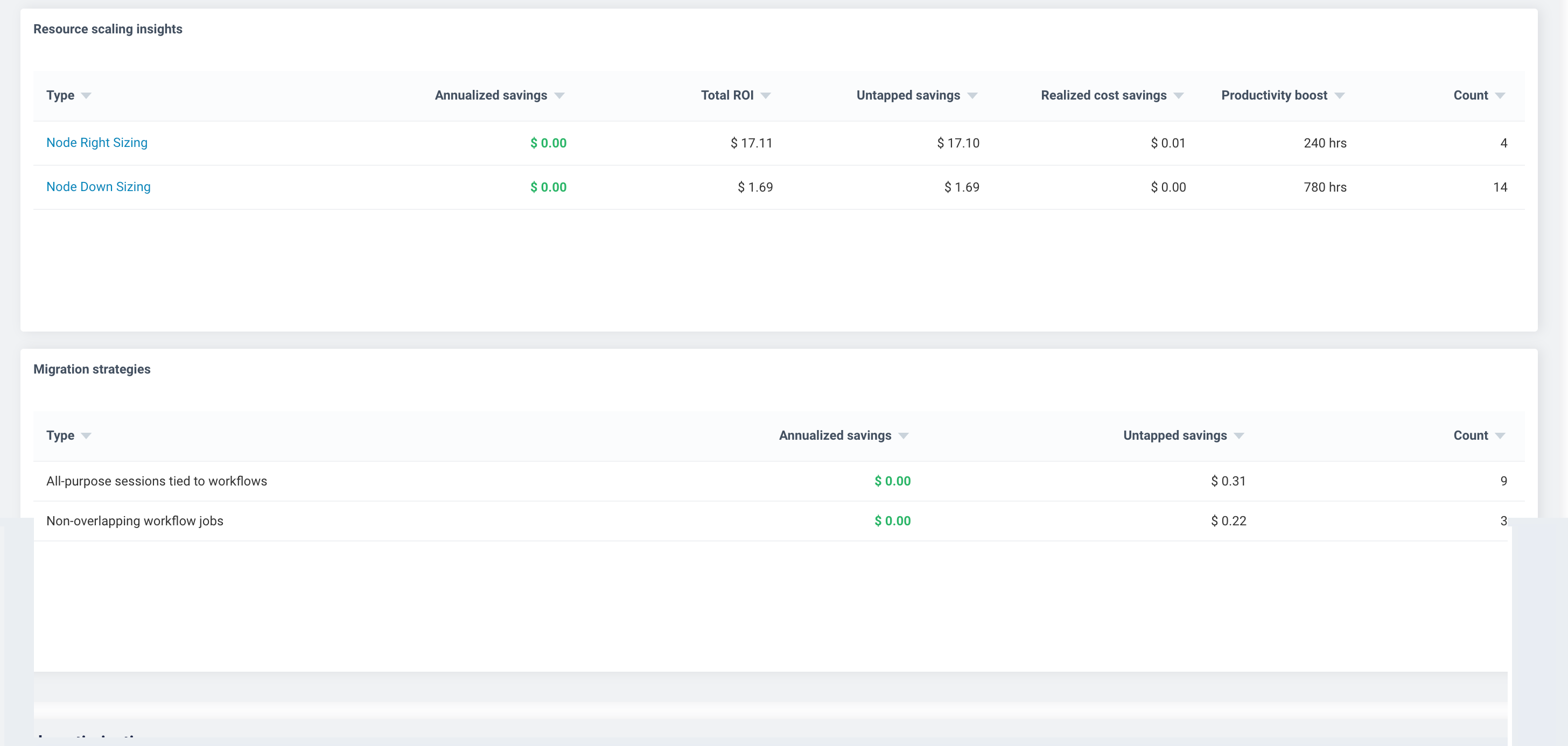Click Total ROI sort arrow
Screen dimensions: 1568x746
tap(766, 95)
